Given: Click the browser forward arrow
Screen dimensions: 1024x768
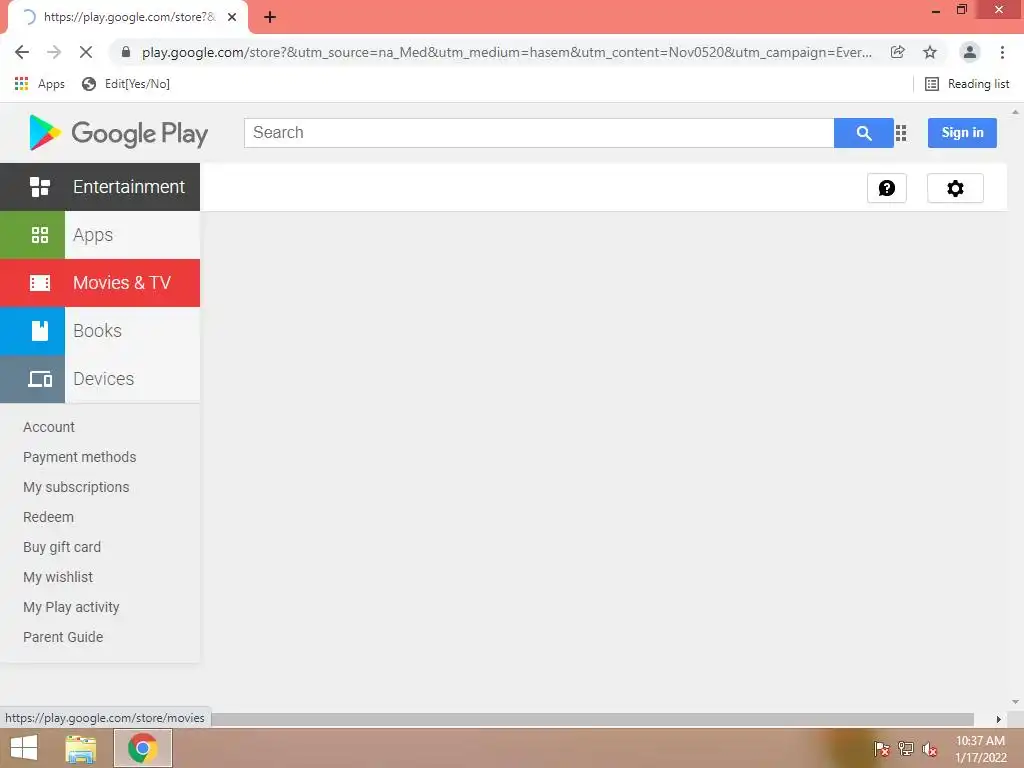Looking at the screenshot, I should point(54,52).
